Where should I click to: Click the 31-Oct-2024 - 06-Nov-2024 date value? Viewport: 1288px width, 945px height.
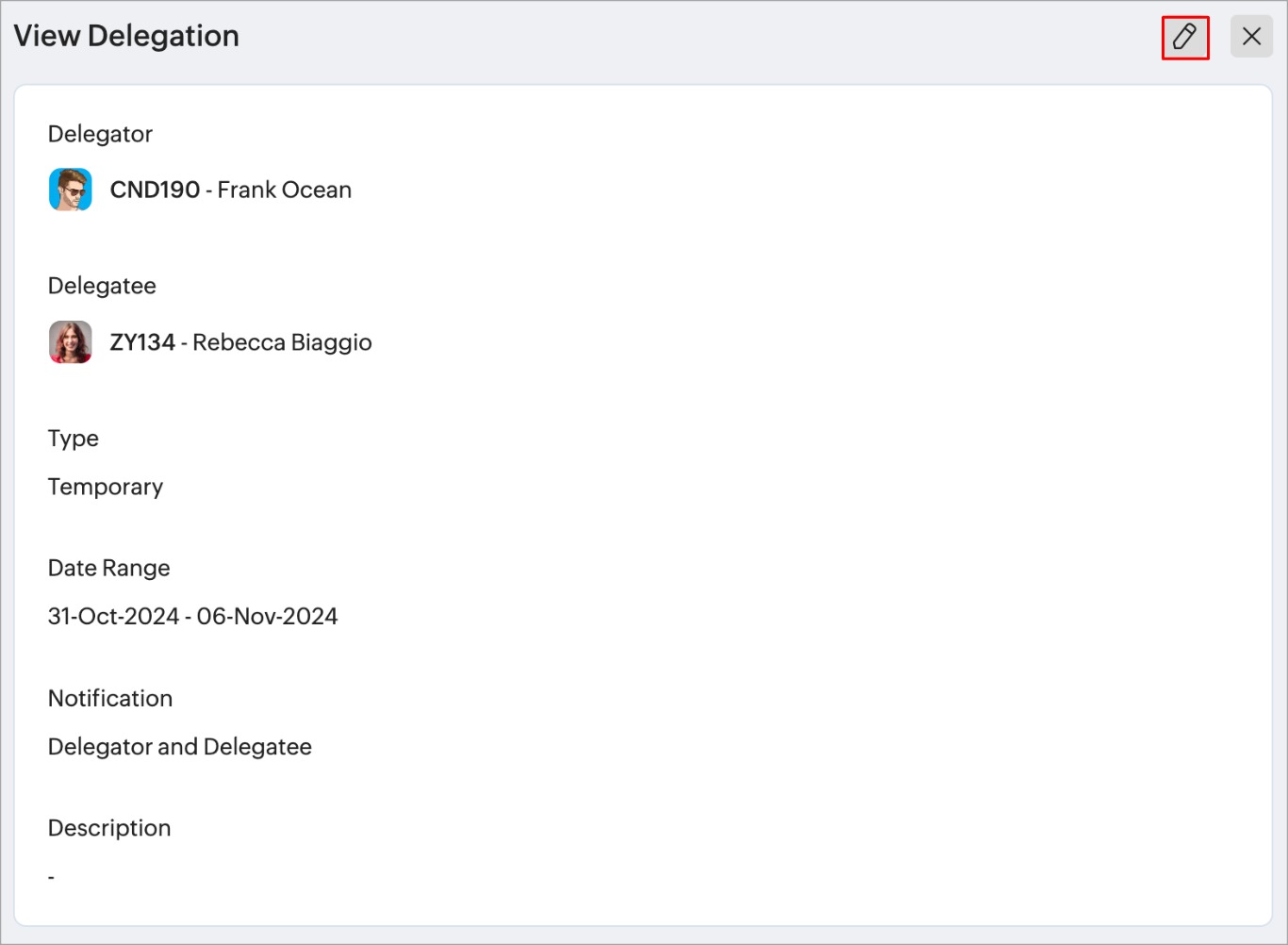(193, 616)
